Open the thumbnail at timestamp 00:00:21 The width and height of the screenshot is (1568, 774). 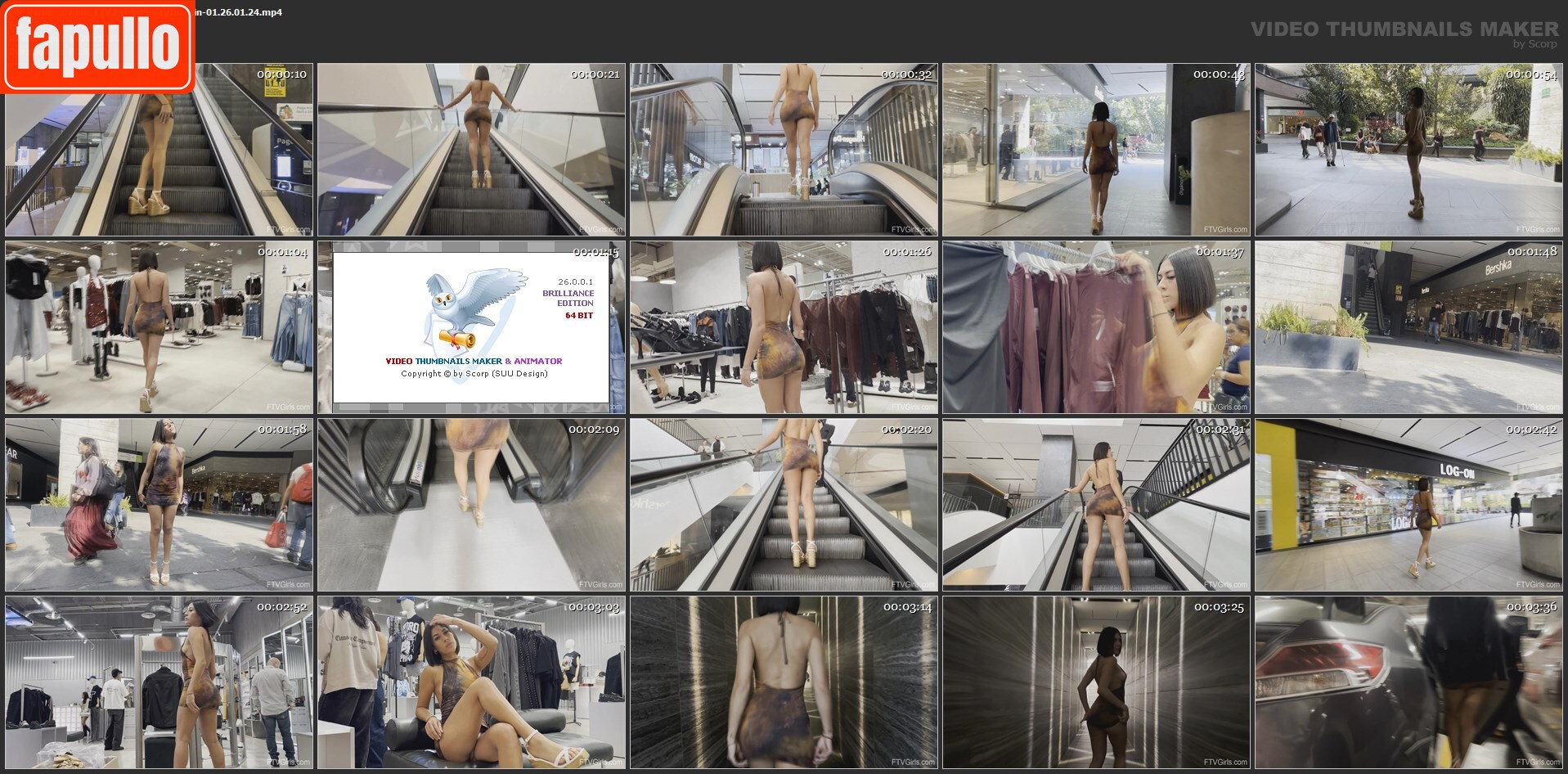pyautogui.click(x=471, y=150)
